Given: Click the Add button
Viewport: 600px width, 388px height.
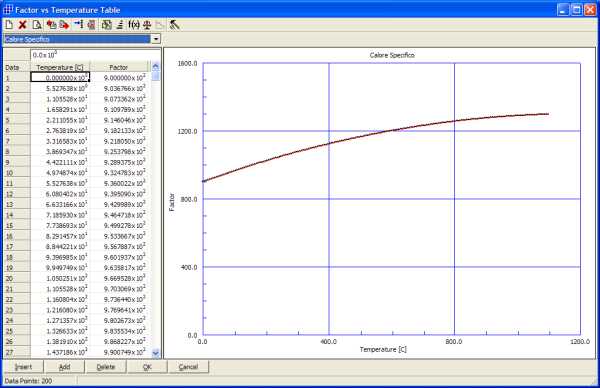Looking at the screenshot, I should tap(64, 367).
